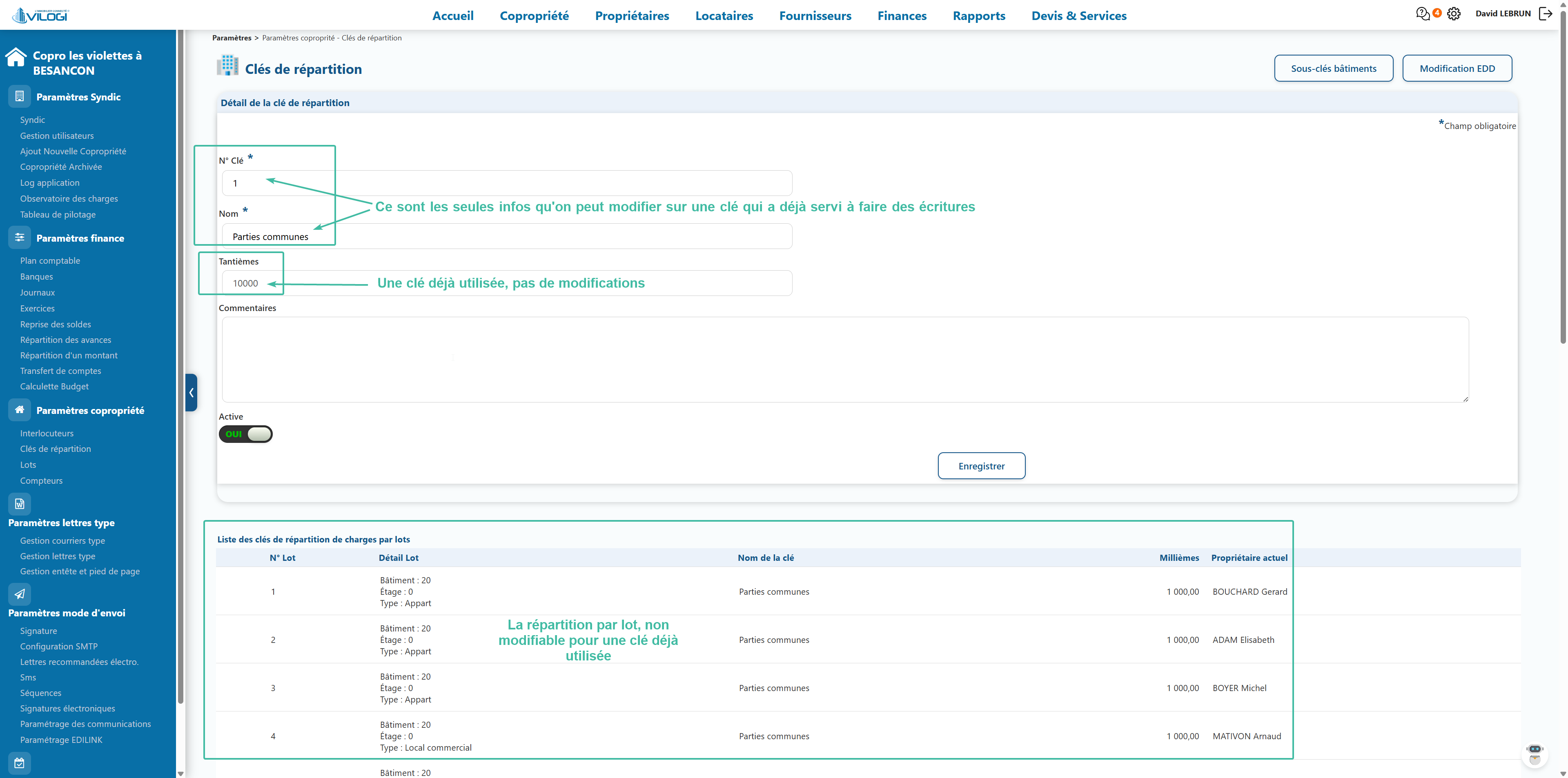1568x778 pixels.
Task: Click the logout icon beside David LEBRUN
Action: point(1546,13)
